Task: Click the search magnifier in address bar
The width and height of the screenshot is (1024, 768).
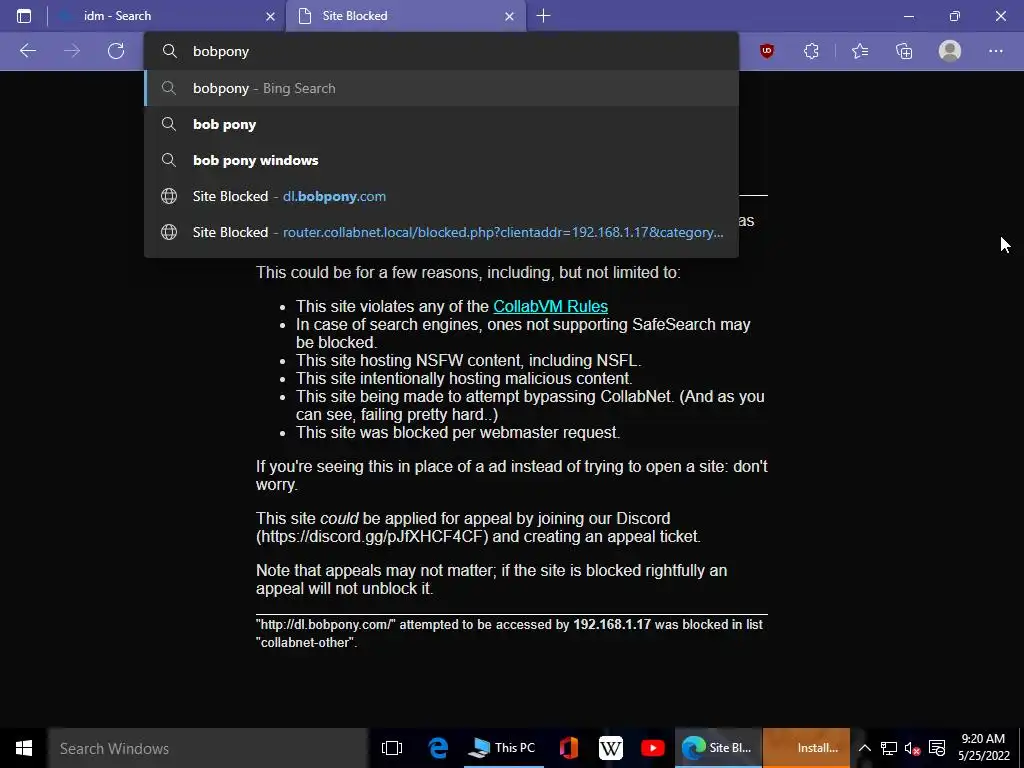Action: (170, 51)
